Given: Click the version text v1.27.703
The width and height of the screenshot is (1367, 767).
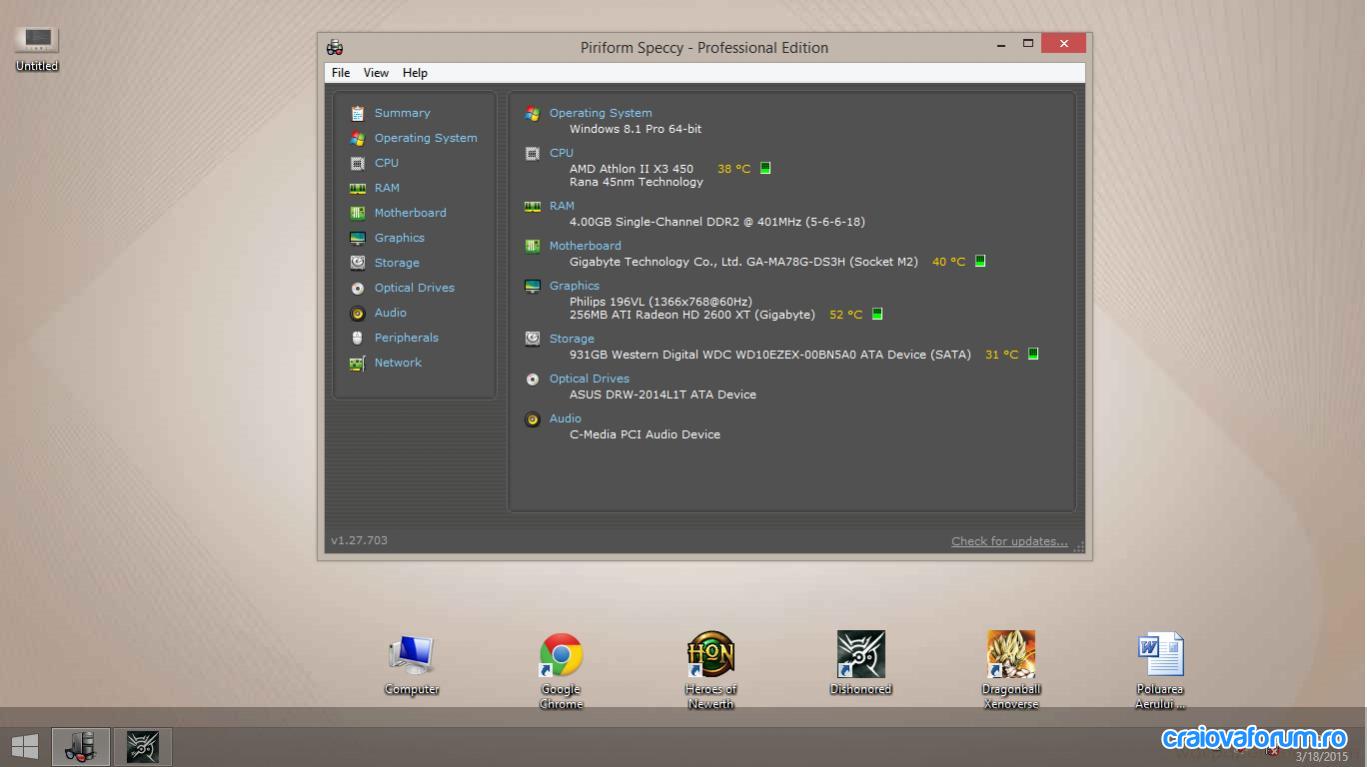Looking at the screenshot, I should pyautogui.click(x=359, y=541).
